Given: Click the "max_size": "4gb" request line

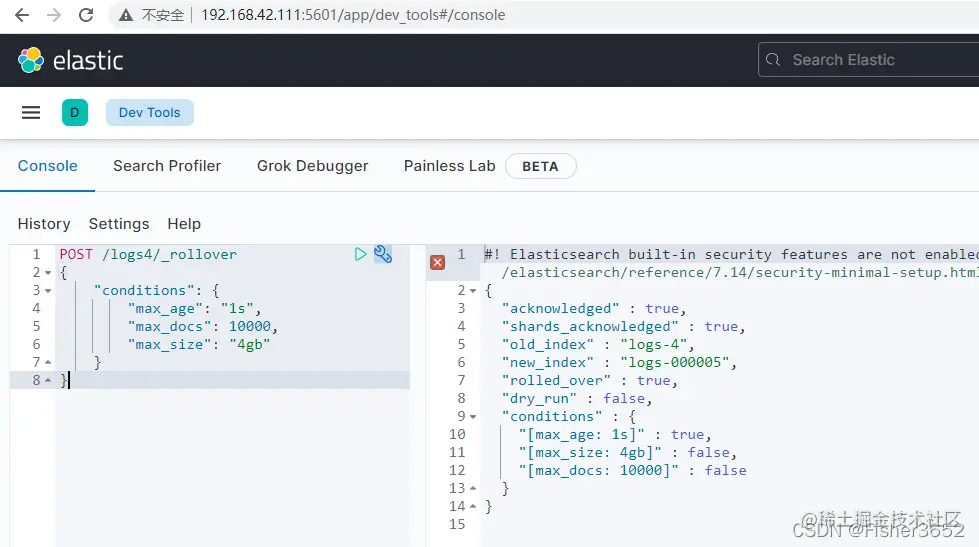Looking at the screenshot, I should click(199, 345).
